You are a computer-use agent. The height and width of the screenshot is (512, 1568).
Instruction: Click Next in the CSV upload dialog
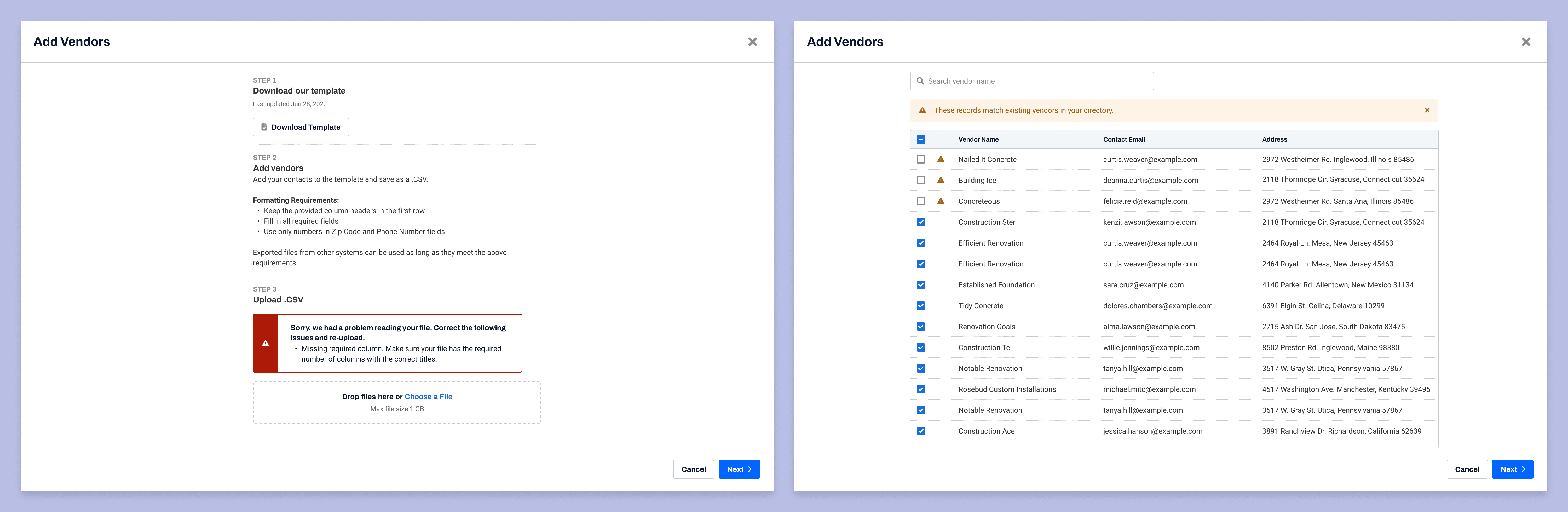tap(739, 469)
